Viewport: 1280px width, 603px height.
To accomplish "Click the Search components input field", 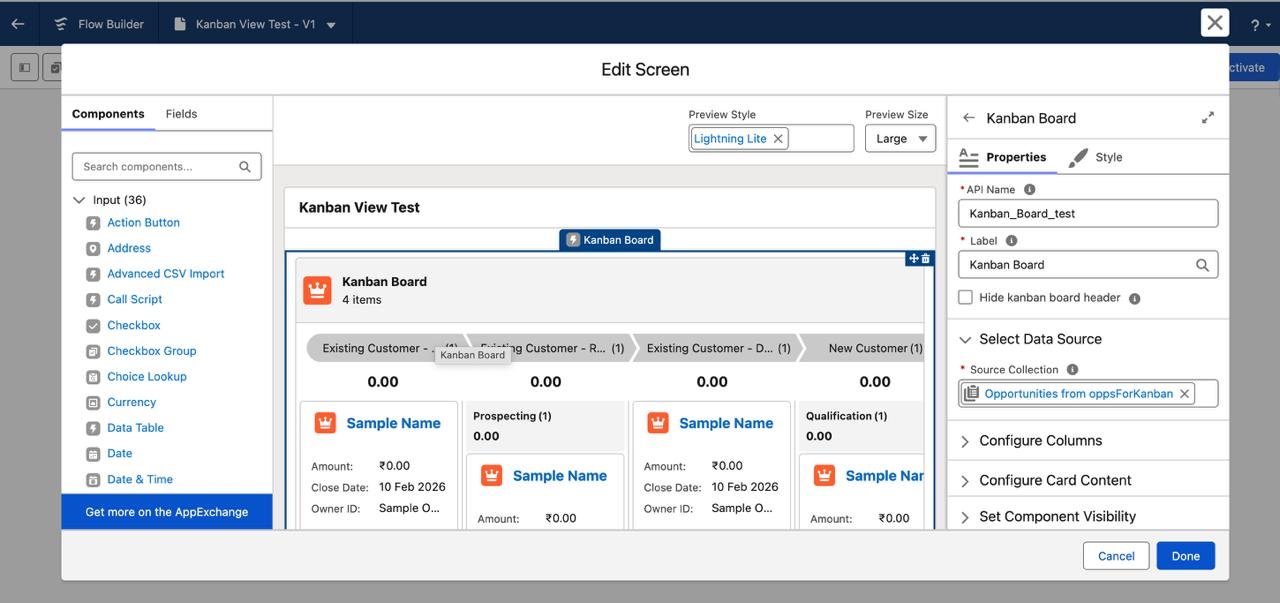I will [x=158, y=167].
